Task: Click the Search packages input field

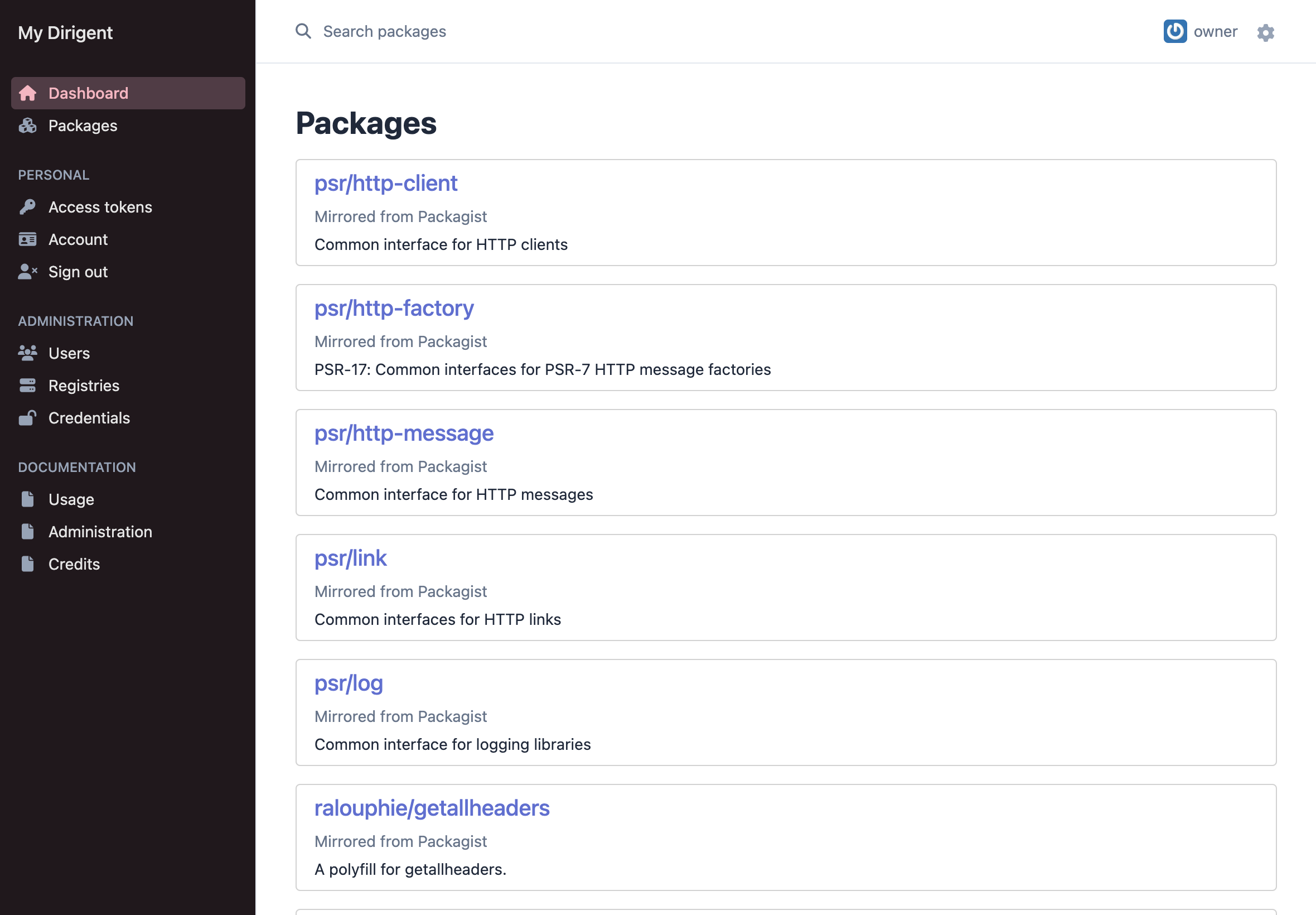Action: (x=385, y=32)
